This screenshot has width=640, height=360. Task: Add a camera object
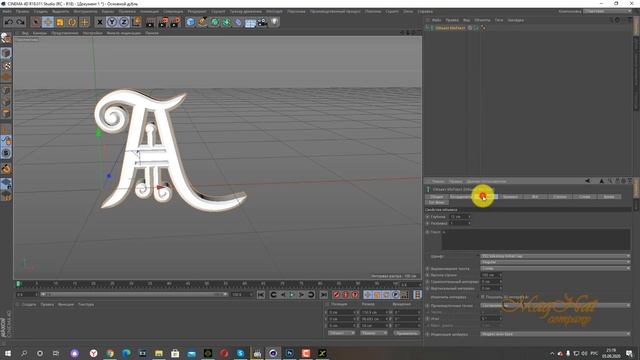click(262, 22)
